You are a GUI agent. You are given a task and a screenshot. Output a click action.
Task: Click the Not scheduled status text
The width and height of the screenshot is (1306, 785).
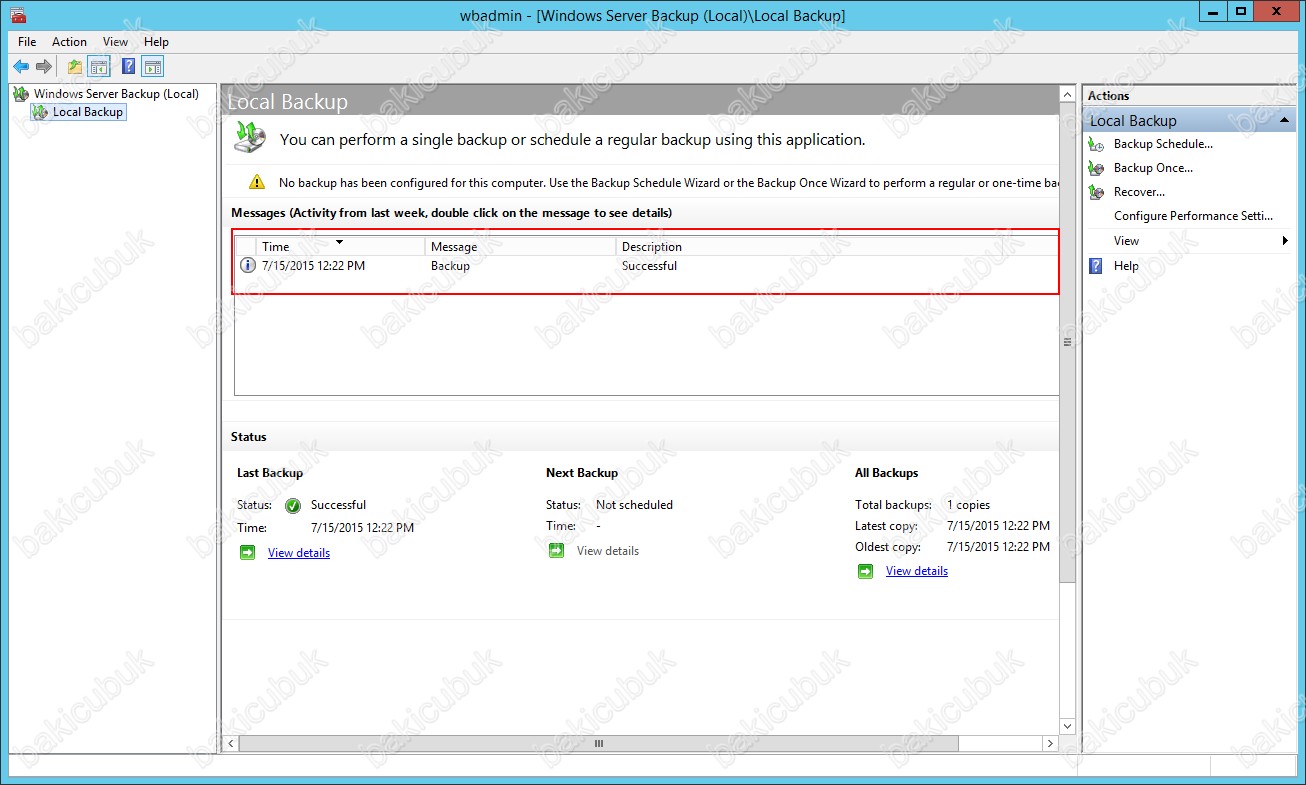click(x=634, y=505)
